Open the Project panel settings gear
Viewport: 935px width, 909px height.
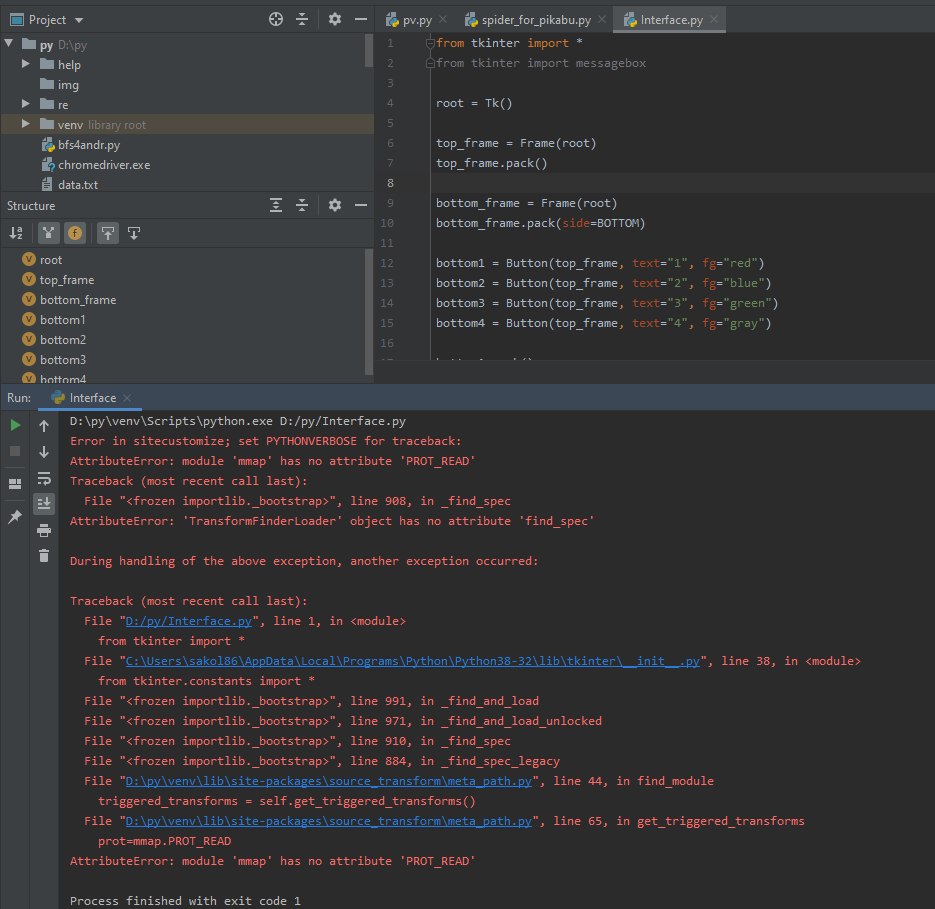pyautogui.click(x=335, y=19)
